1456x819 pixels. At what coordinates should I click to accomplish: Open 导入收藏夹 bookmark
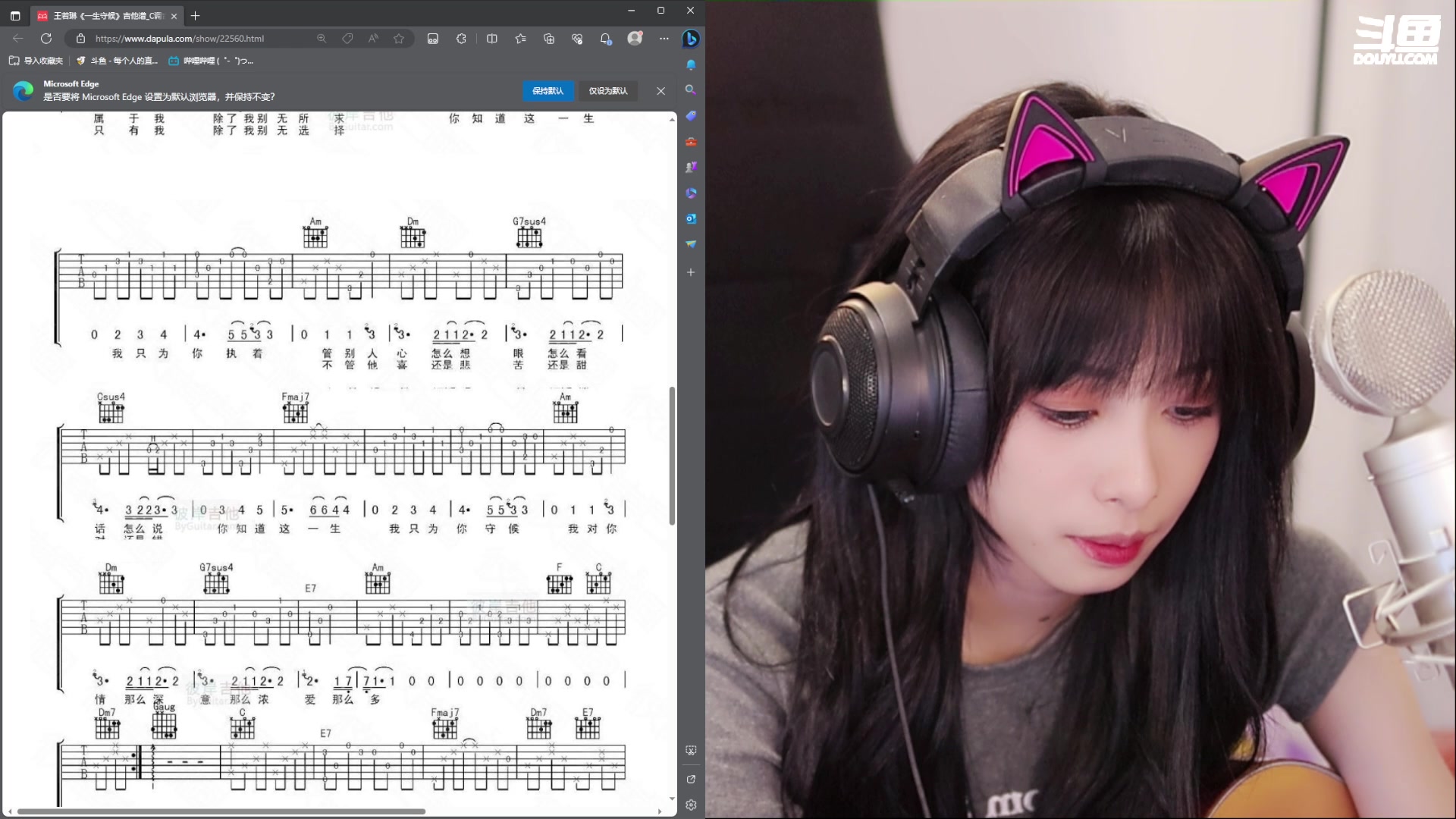click(36, 61)
